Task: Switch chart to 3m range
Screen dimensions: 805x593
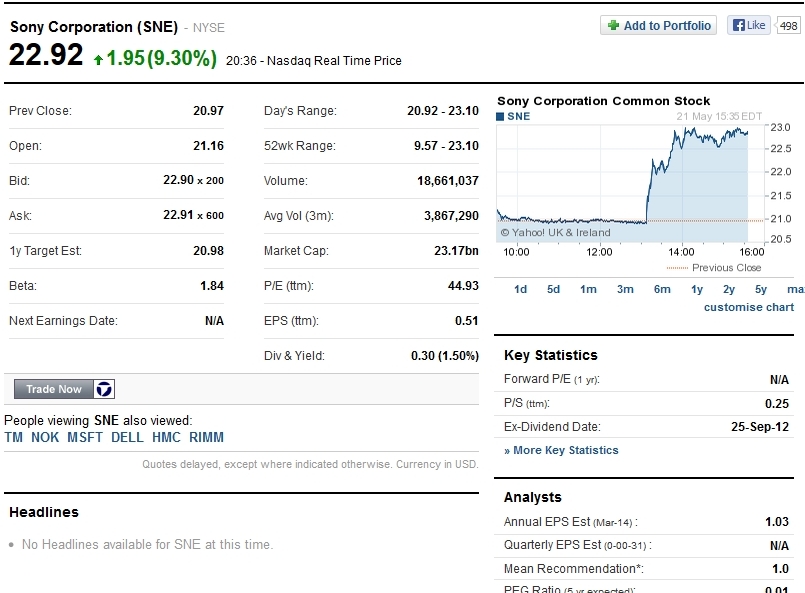Action: point(625,290)
